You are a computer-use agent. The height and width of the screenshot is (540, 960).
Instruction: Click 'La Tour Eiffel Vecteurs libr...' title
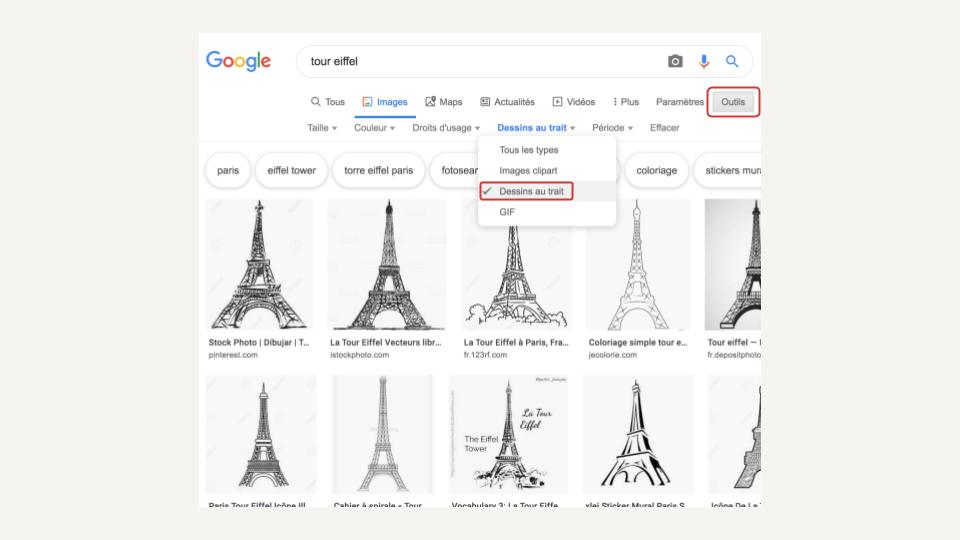pyautogui.click(x=386, y=342)
